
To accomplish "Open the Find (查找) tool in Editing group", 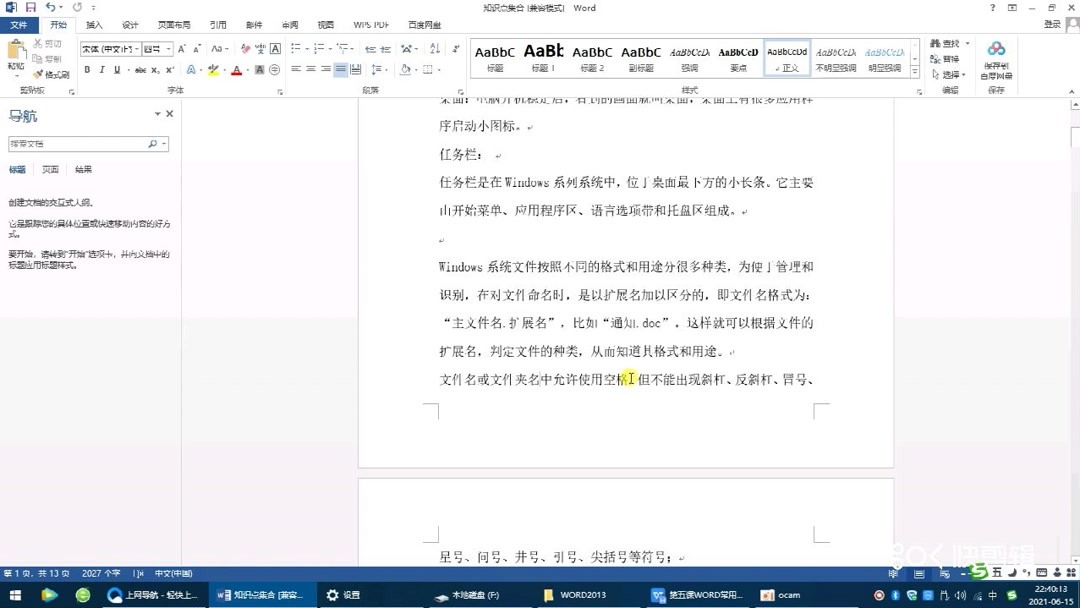I will coord(949,44).
